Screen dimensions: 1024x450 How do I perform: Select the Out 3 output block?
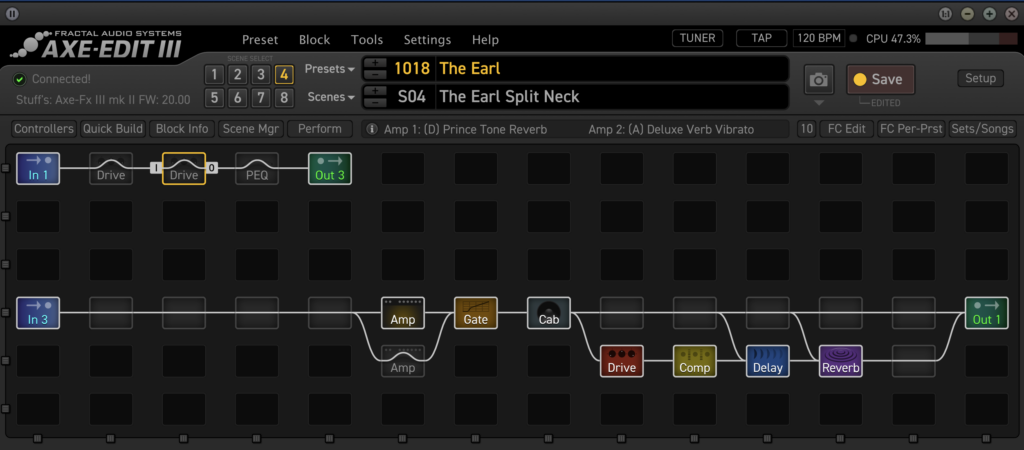pyautogui.click(x=330, y=169)
